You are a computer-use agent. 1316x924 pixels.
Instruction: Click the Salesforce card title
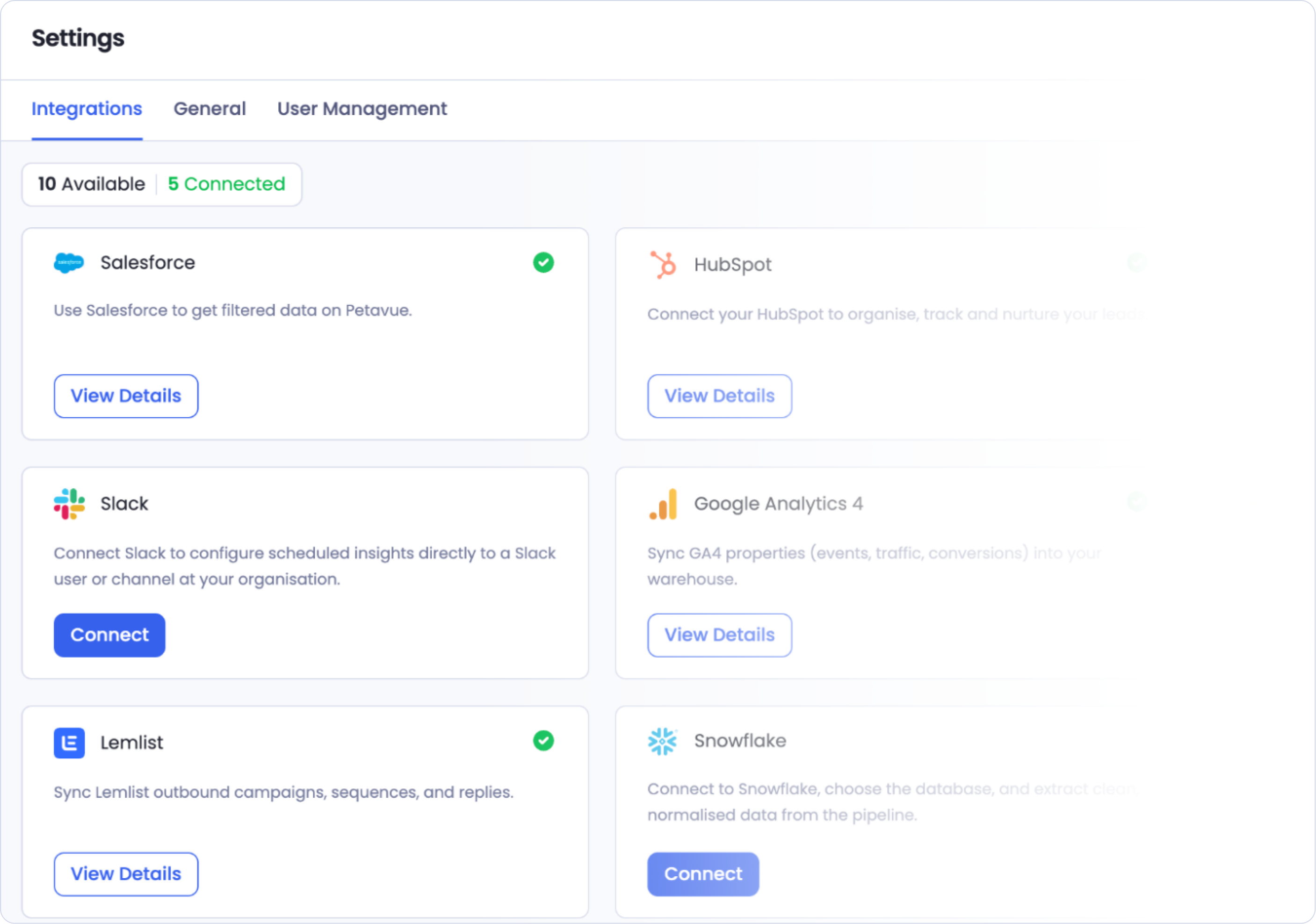[148, 262]
